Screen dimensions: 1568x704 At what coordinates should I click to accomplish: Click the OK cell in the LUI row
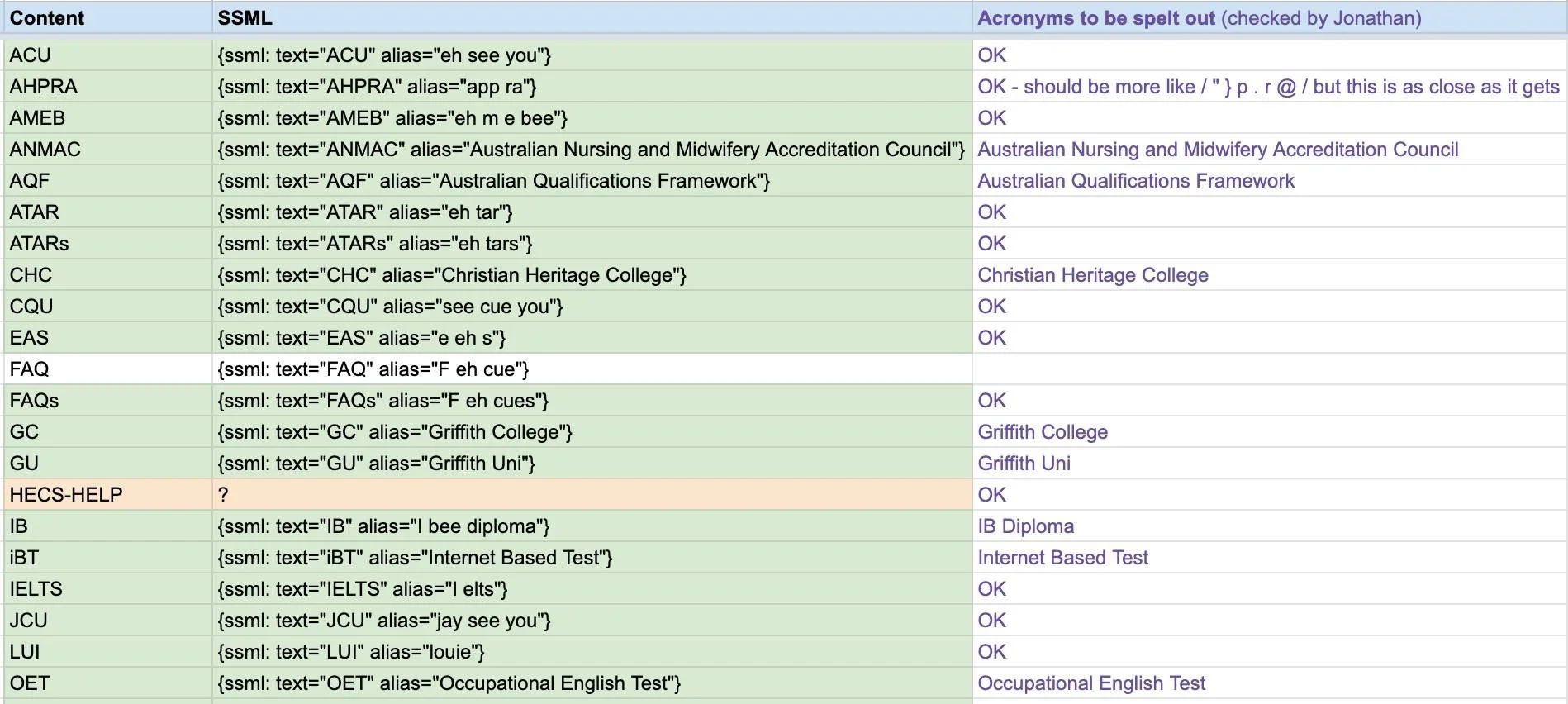[1269, 652]
